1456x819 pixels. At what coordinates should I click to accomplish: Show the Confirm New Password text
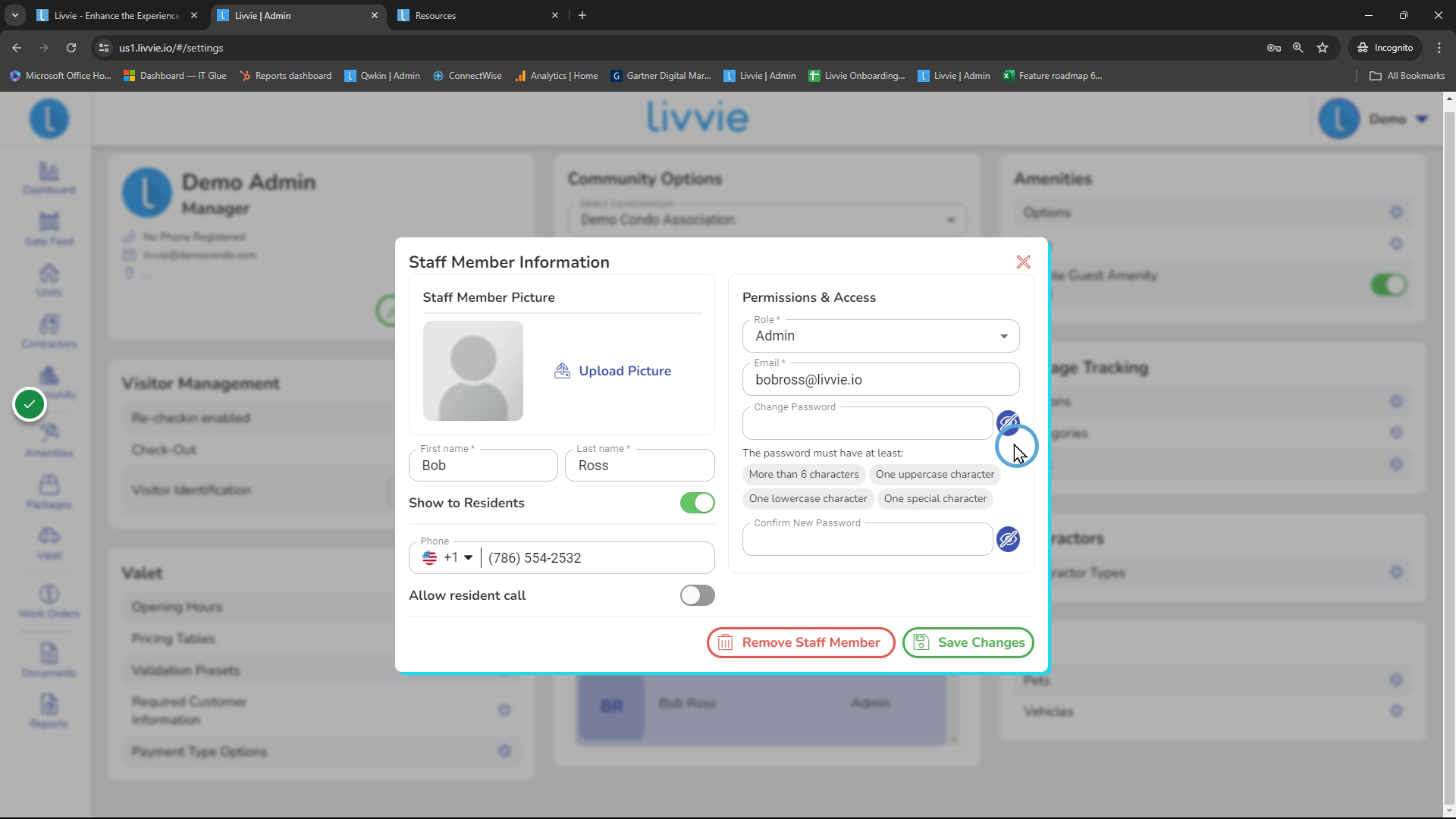pos(1008,539)
